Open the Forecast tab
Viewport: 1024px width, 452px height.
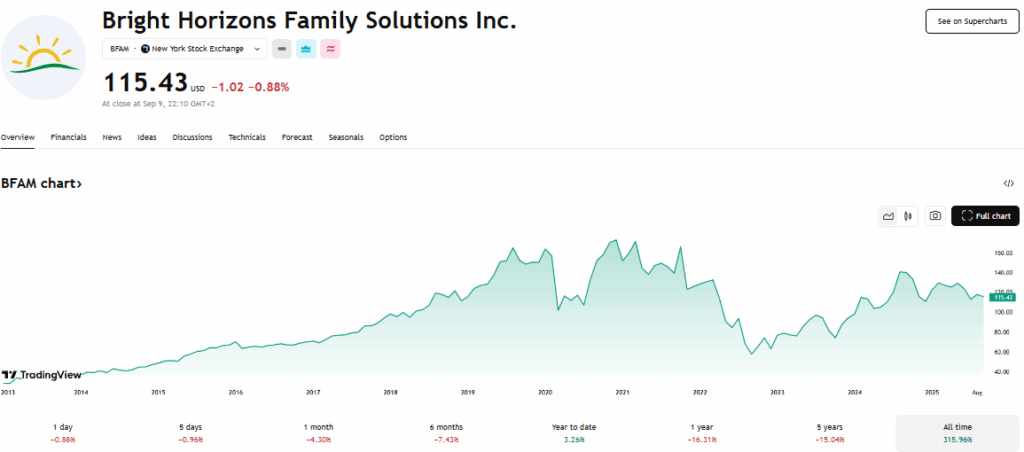point(297,137)
